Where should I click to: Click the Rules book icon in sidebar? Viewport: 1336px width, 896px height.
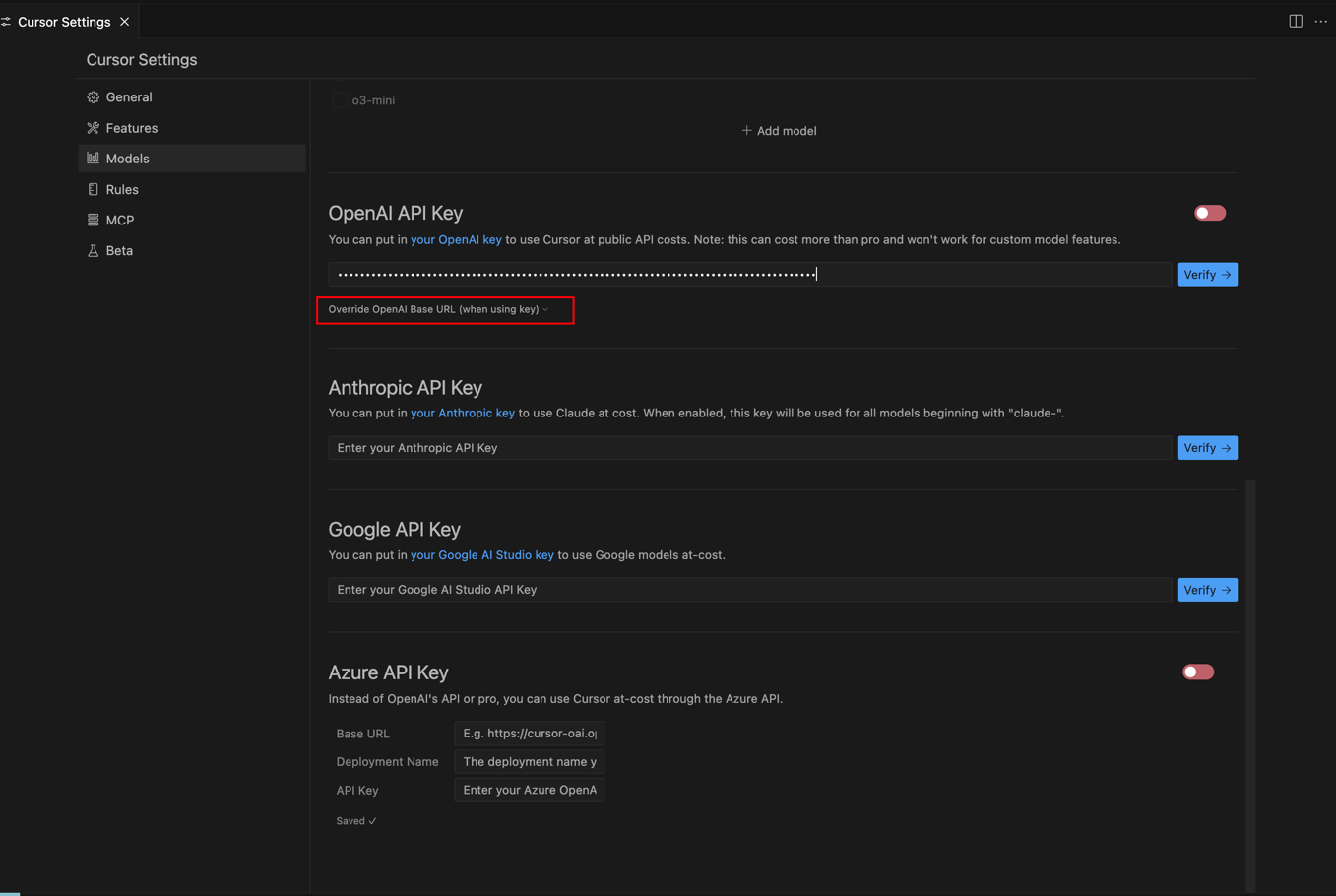coord(94,189)
